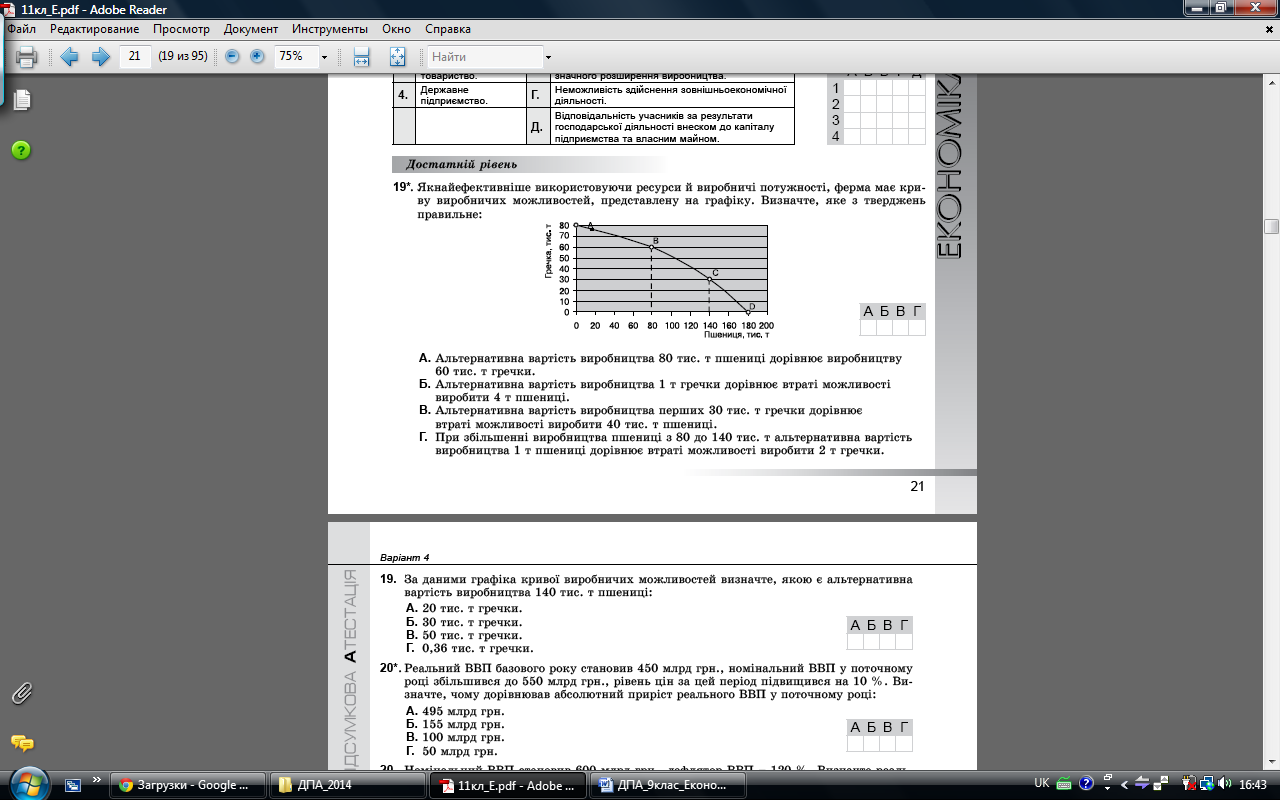Viewport: 1280px width, 800px height.
Task: Click the taskbar clock 16:43
Action: (1252, 784)
